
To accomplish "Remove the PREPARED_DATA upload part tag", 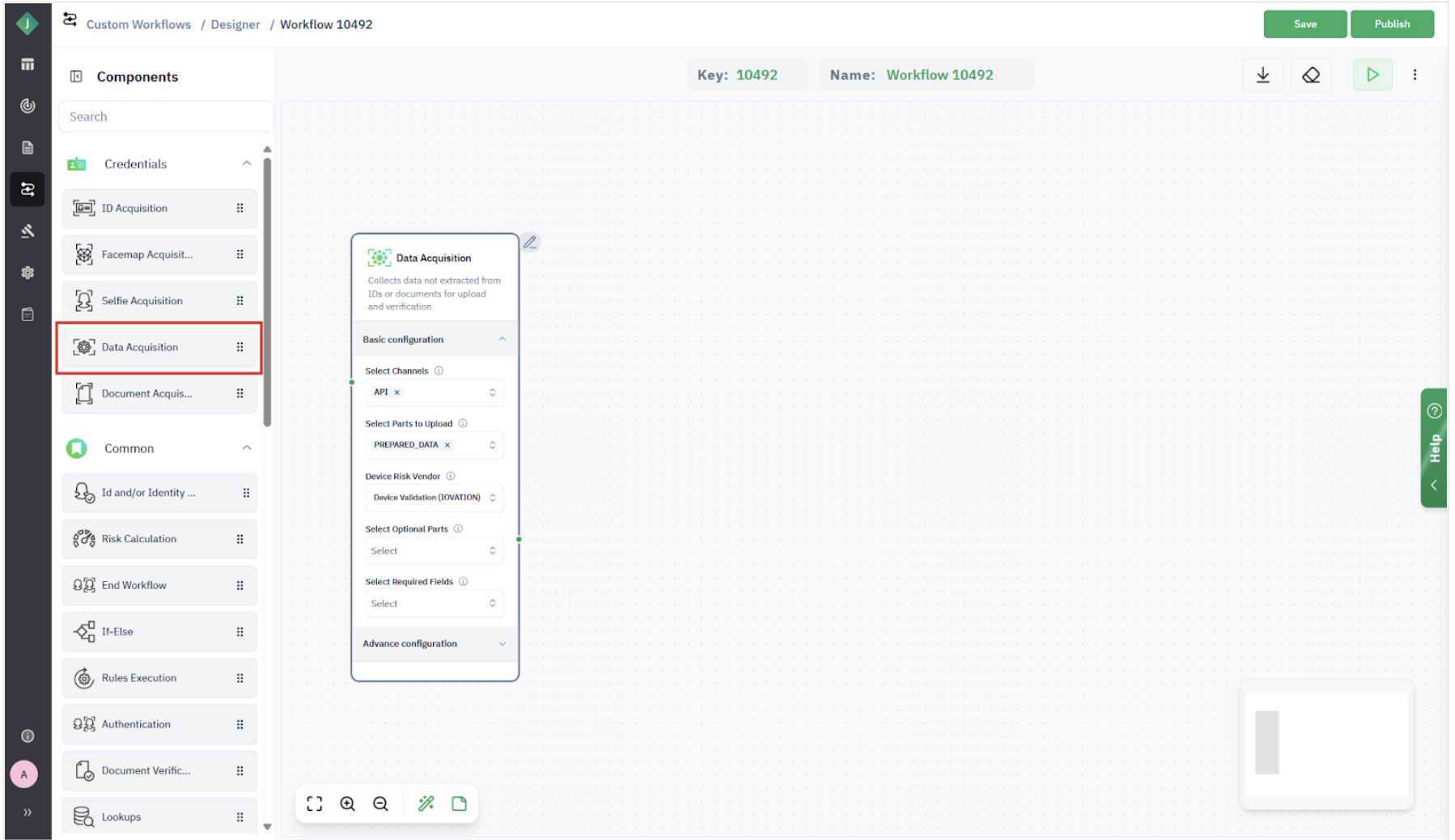I will (x=446, y=444).
